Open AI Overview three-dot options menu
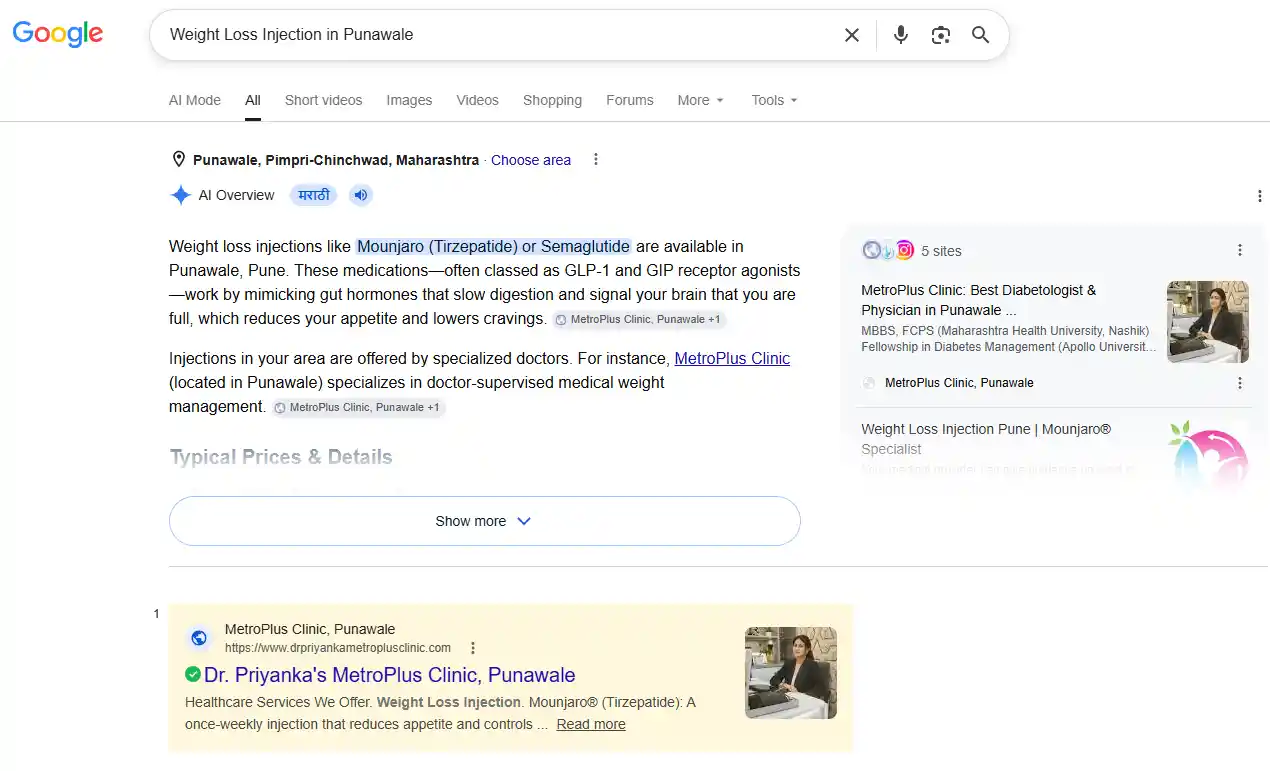The width and height of the screenshot is (1270, 771). (x=1259, y=196)
